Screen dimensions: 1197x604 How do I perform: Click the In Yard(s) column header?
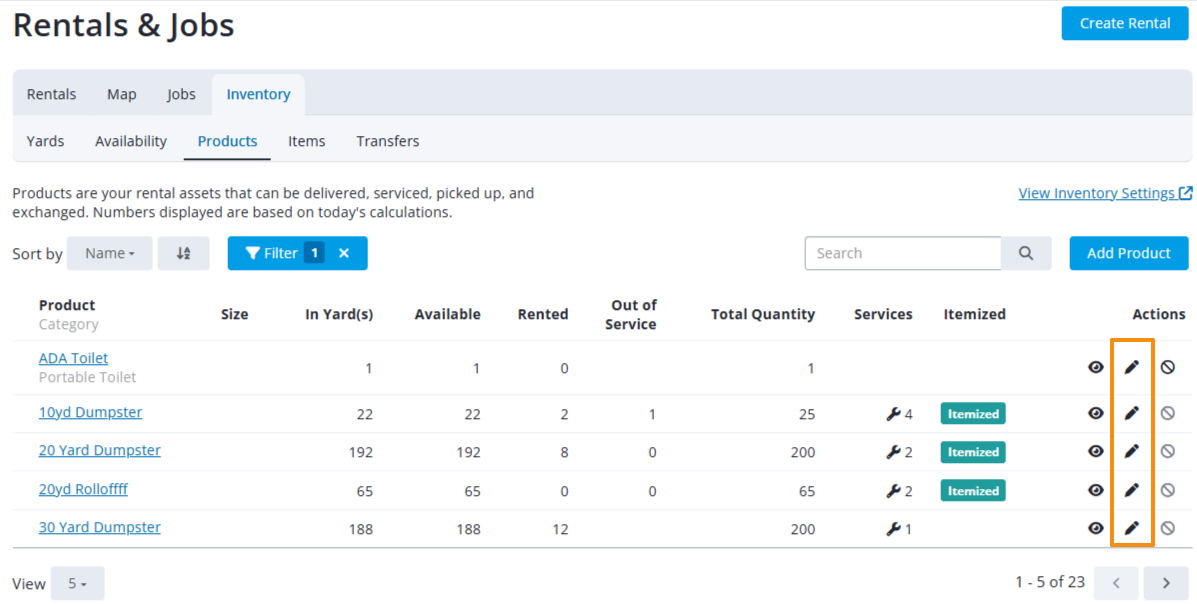pyautogui.click(x=339, y=315)
